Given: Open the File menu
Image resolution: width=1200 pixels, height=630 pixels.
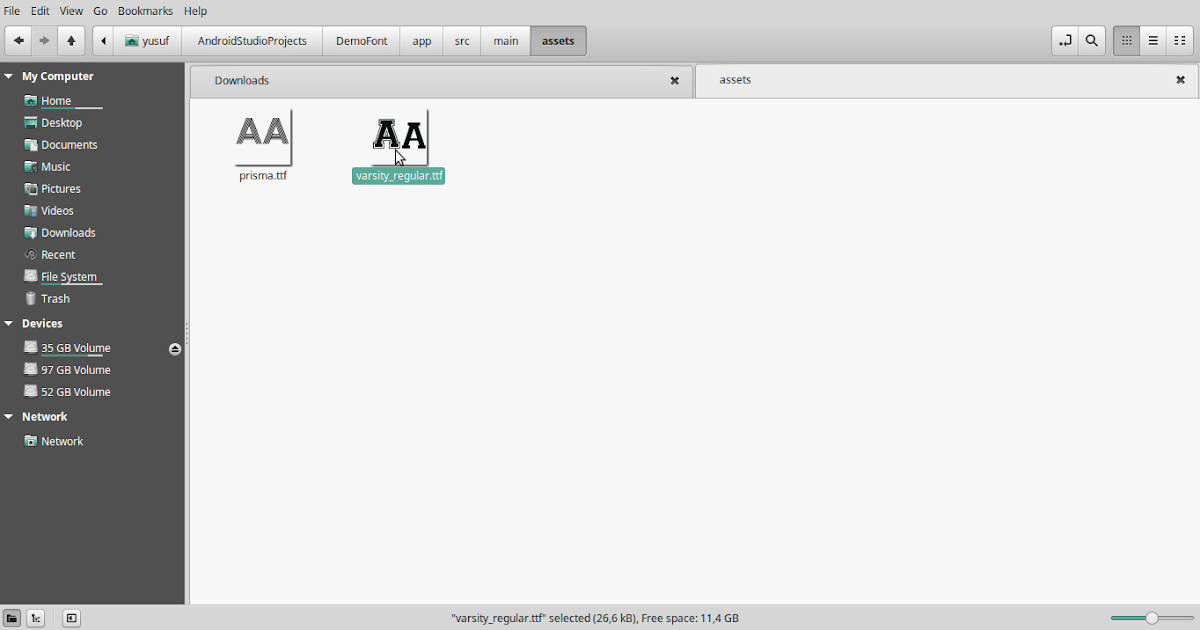Looking at the screenshot, I should point(12,11).
